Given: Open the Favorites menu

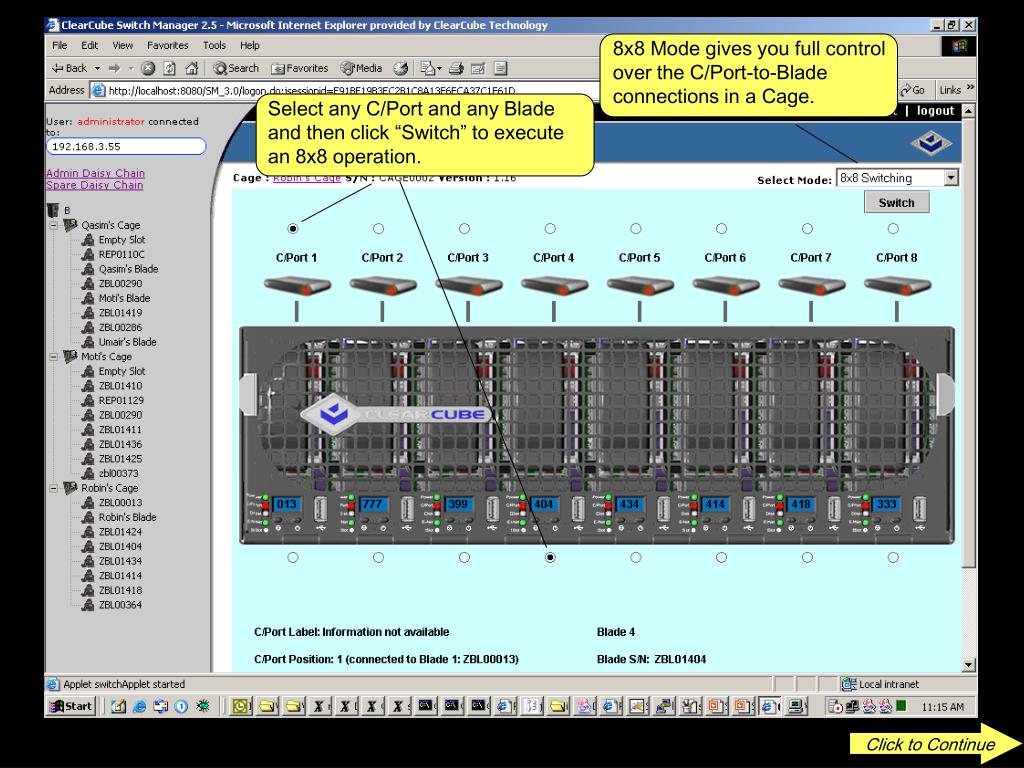Looking at the screenshot, I should 168,45.
